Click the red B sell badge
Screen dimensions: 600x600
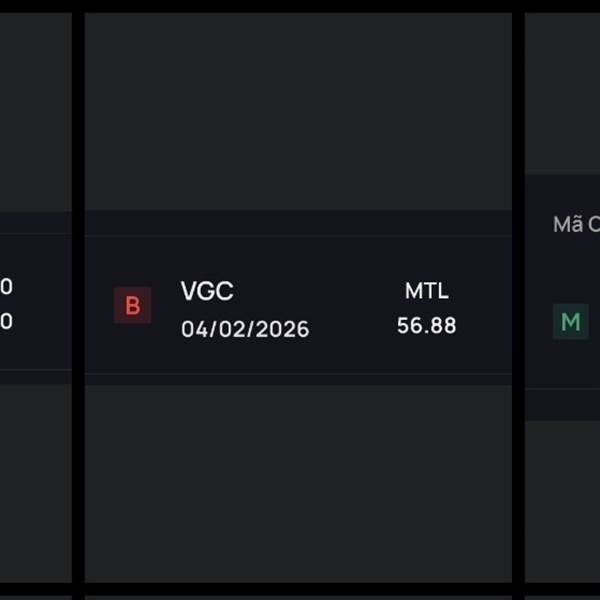[132, 305]
